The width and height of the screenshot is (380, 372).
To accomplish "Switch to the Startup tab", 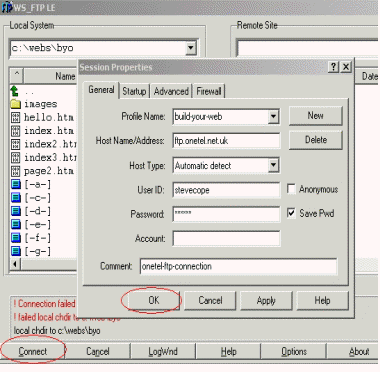I will click(134, 91).
